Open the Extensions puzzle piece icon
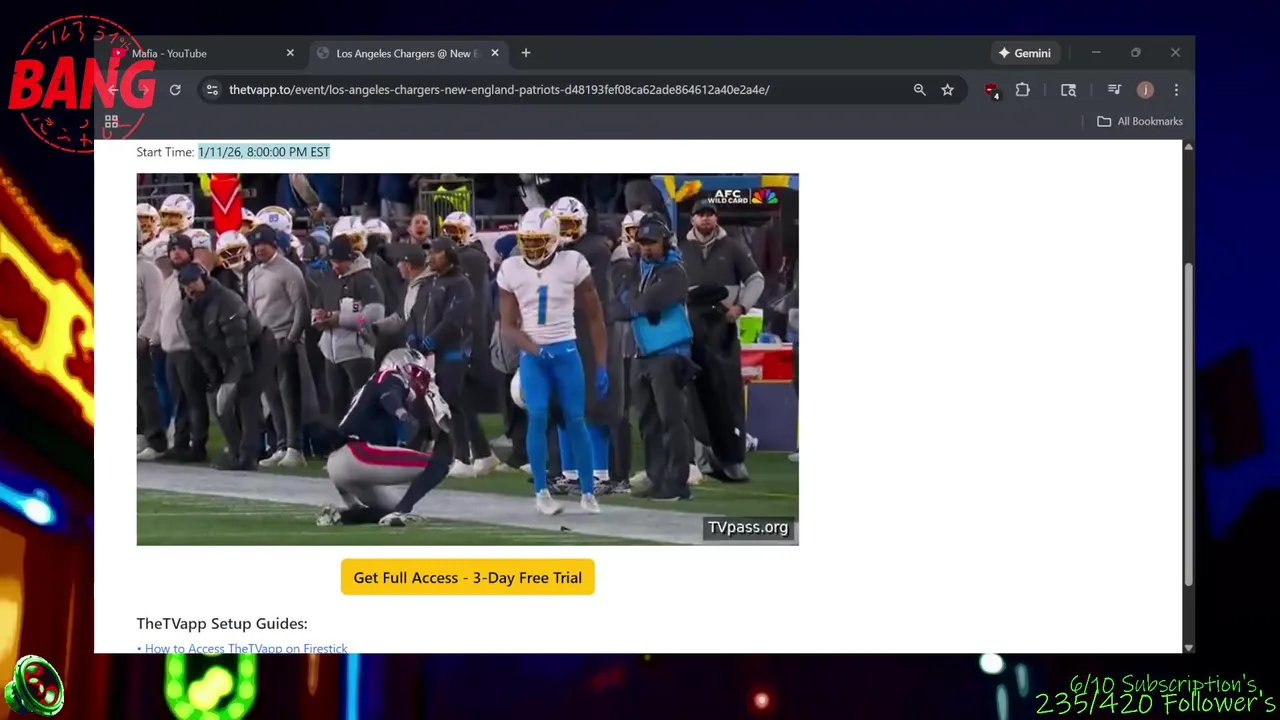Image resolution: width=1280 pixels, height=720 pixels. pyautogui.click(x=1022, y=90)
